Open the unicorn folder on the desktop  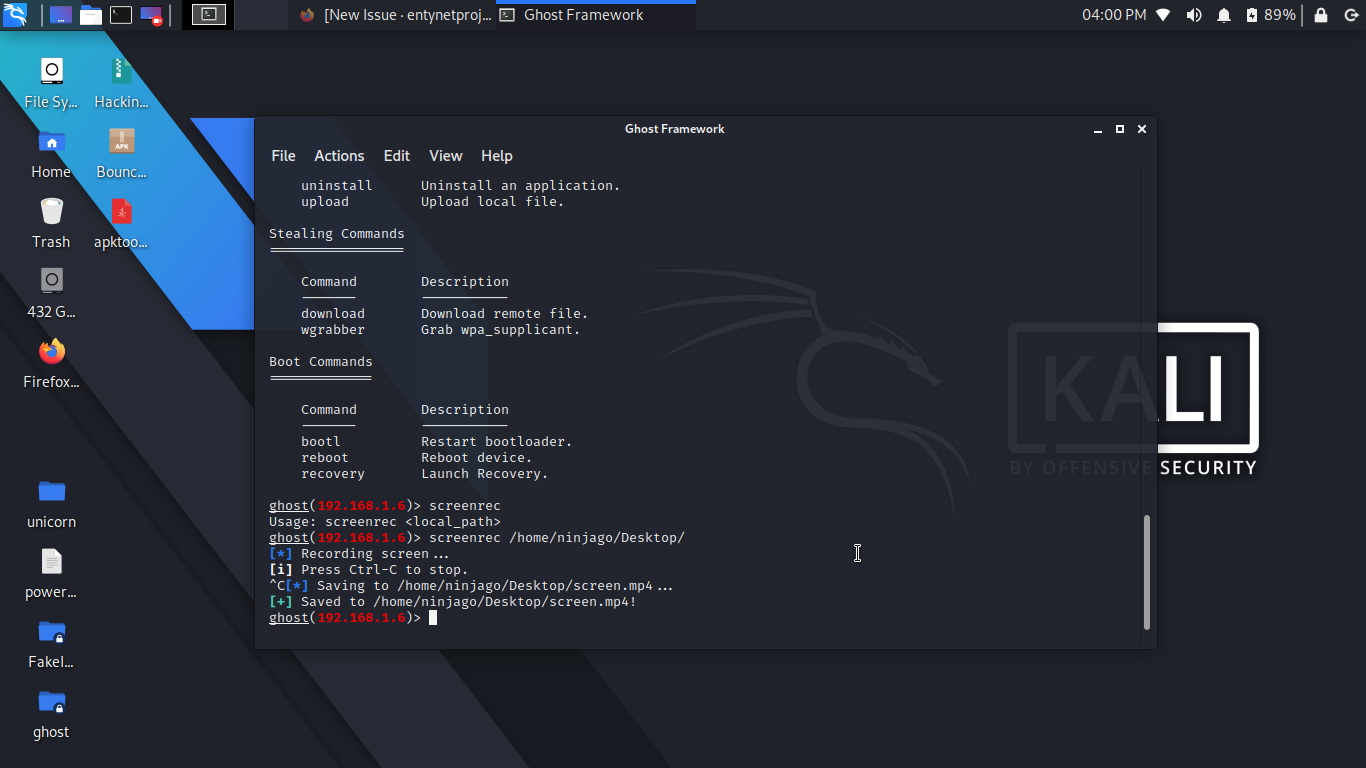tap(51, 502)
